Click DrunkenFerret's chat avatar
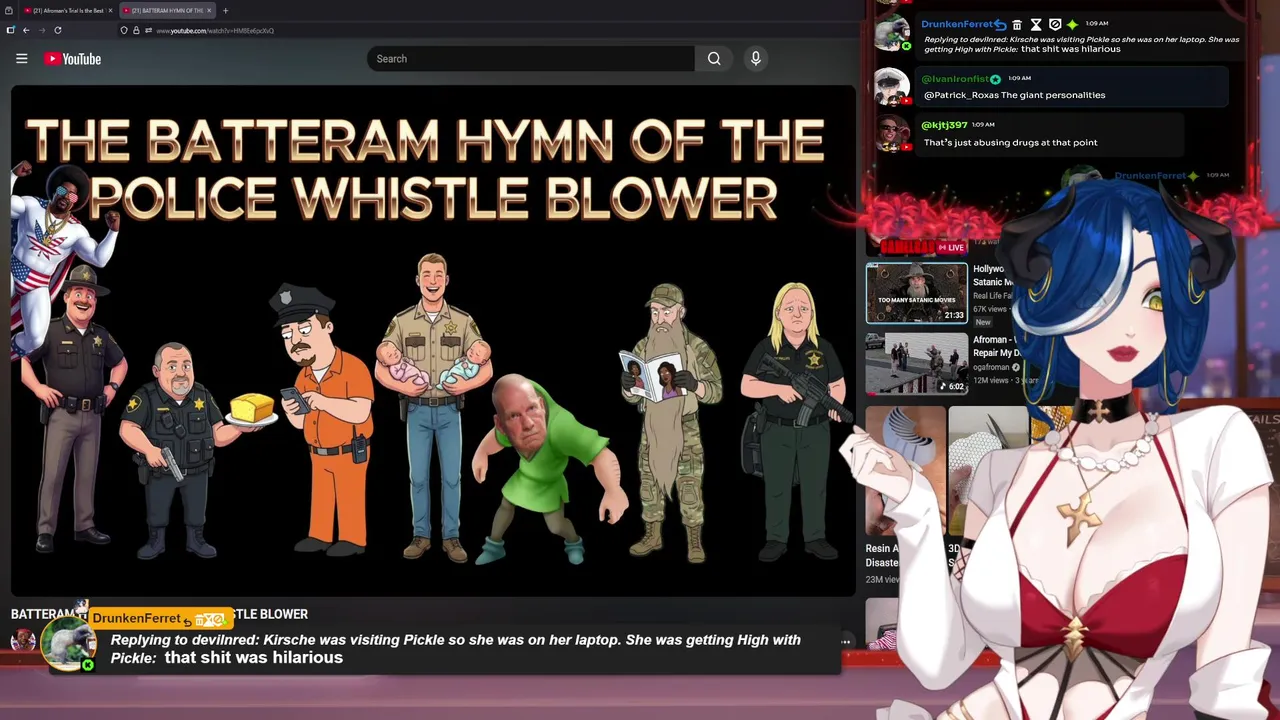Viewport: 1280px width, 720px height. [892, 33]
